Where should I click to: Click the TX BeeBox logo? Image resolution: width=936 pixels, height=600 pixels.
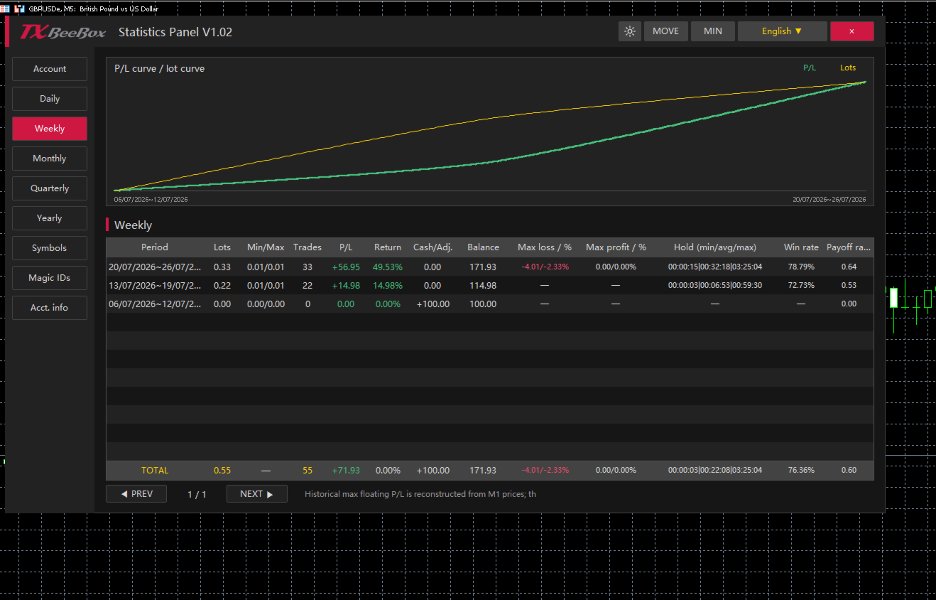tap(63, 32)
